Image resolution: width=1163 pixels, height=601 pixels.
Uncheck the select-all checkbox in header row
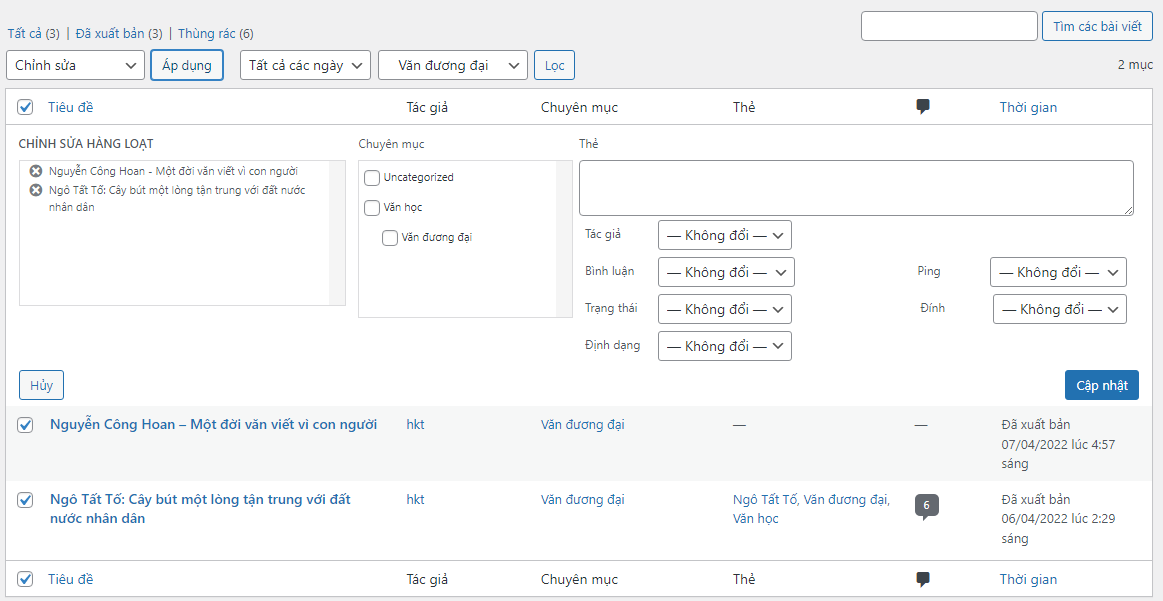pos(26,107)
